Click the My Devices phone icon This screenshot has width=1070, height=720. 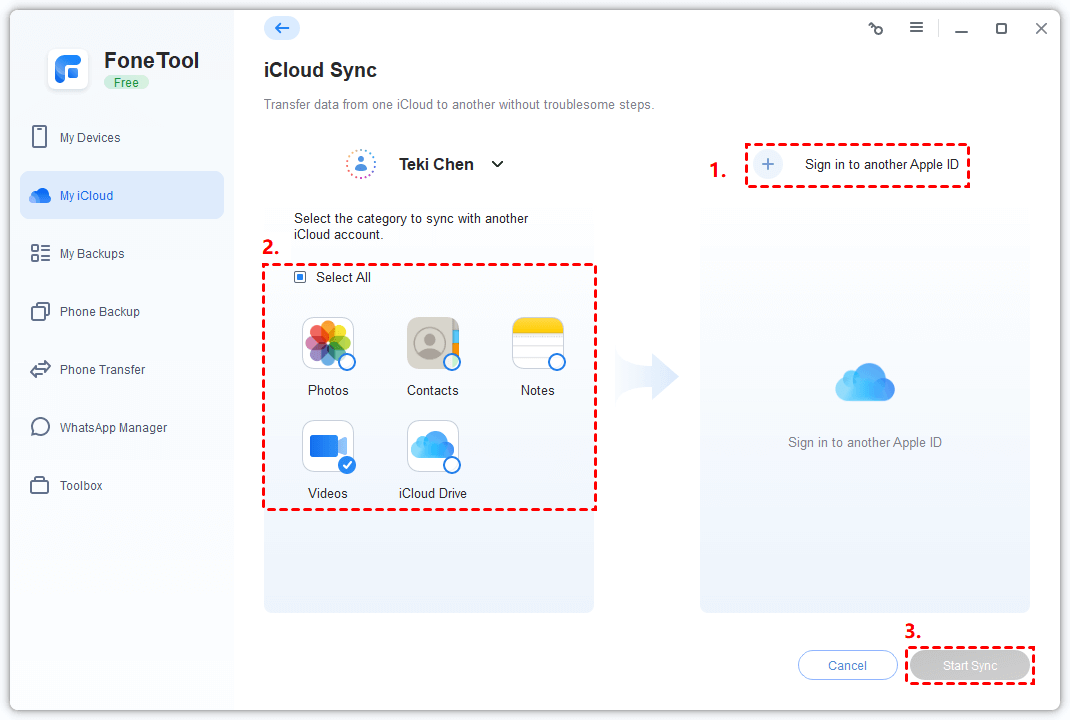[x=40, y=136]
